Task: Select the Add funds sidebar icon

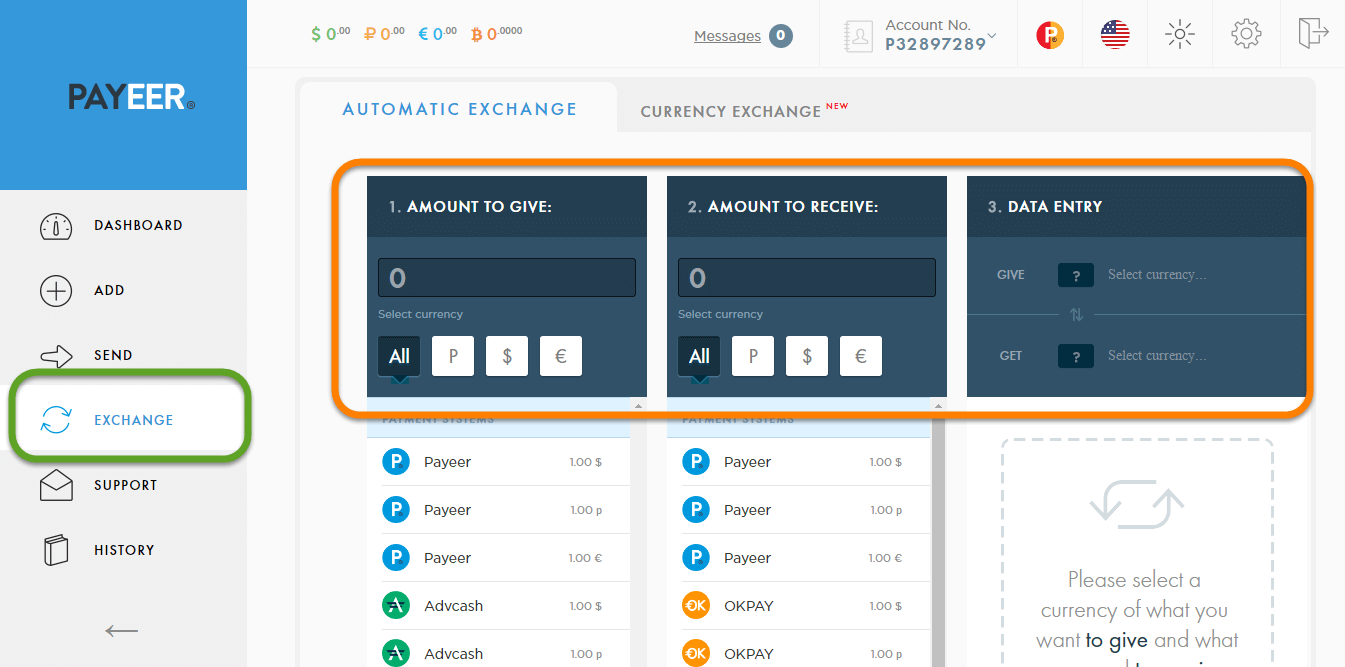Action: (56, 290)
